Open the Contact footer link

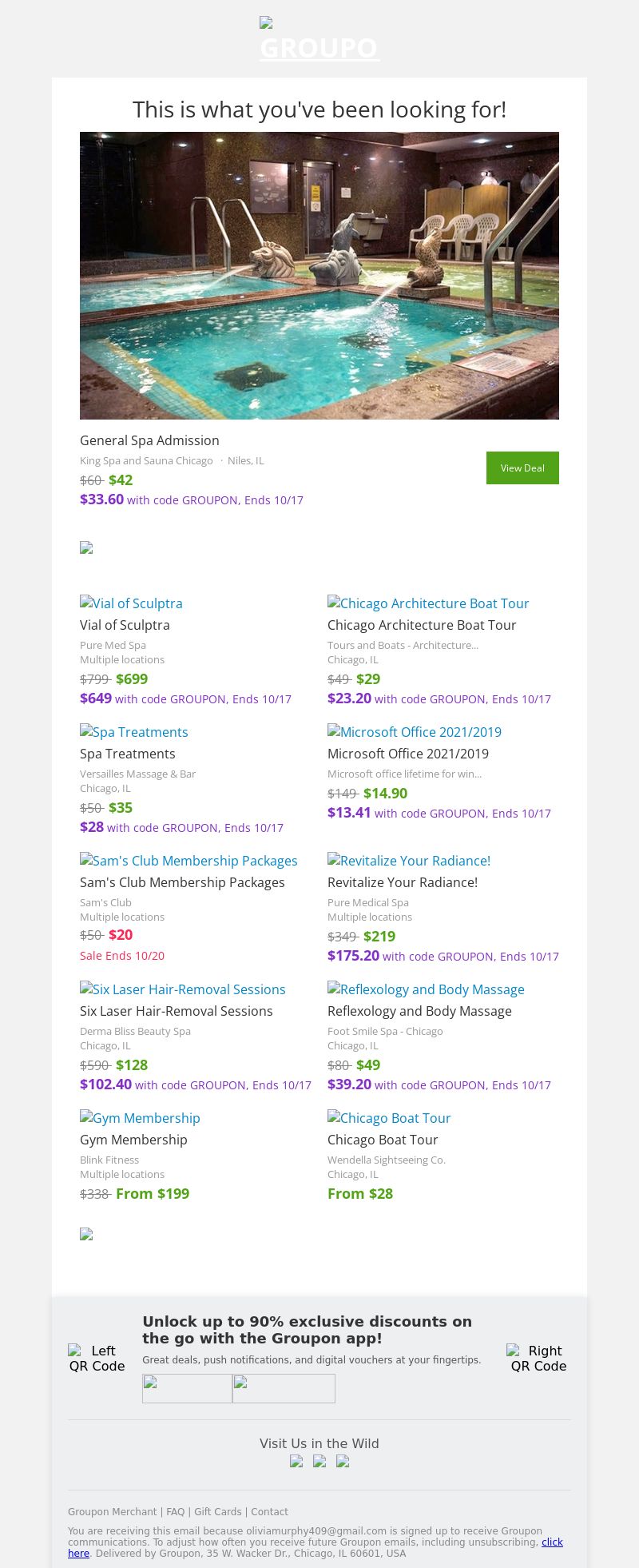269,1512
